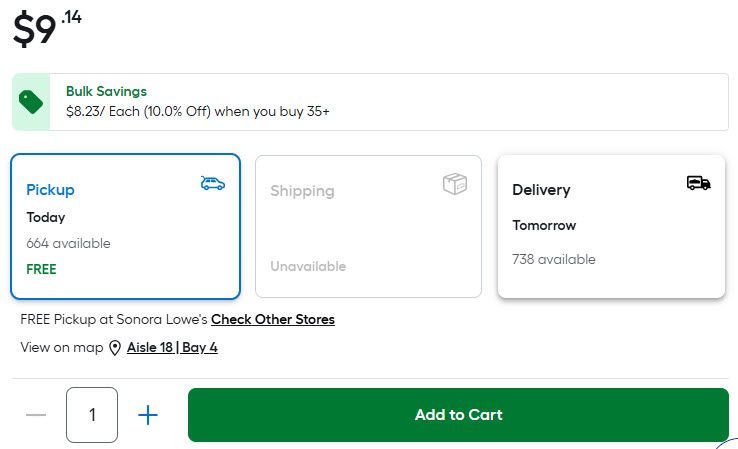Open the Aisle 18 | Bay 4 map link
The width and height of the screenshot is (738, 449).
(172, 348)
